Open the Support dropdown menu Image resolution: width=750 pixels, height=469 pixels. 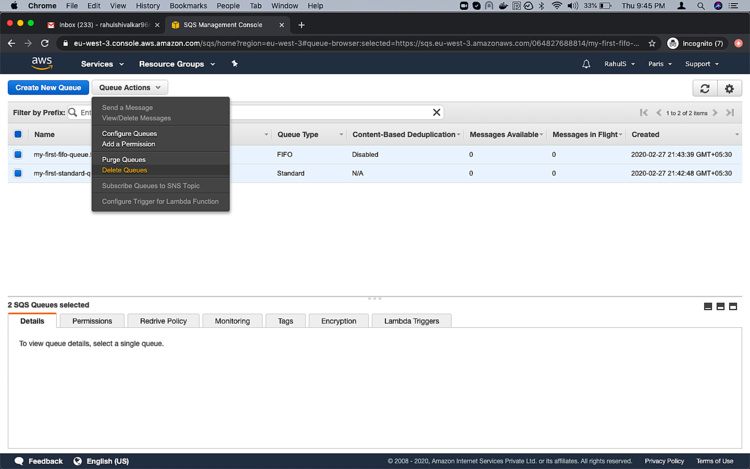701,64
